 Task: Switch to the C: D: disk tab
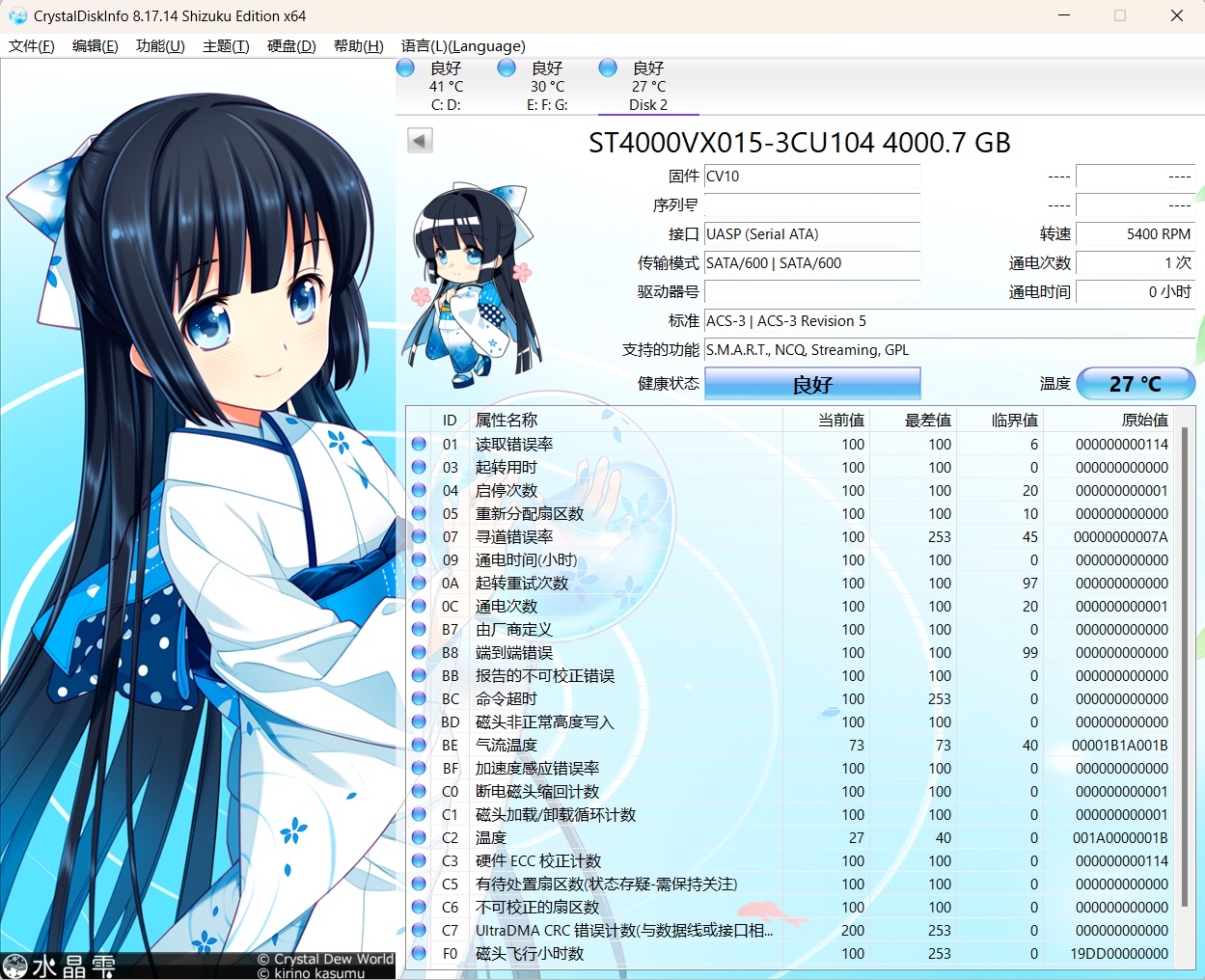(446, 86)
